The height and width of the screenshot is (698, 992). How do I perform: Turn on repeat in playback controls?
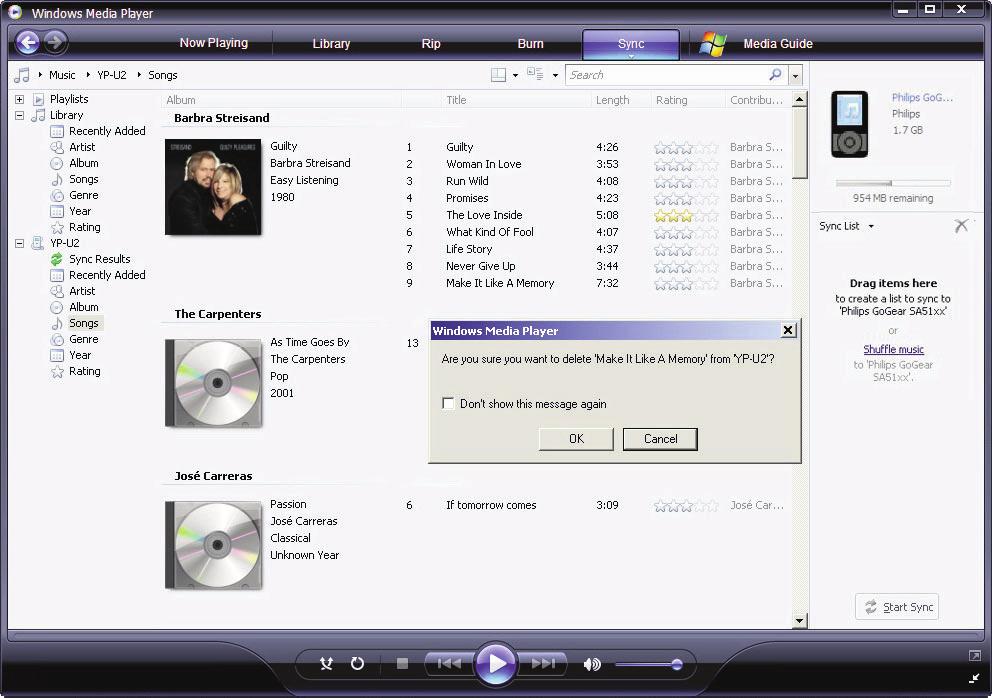click(x=357, y=664)
